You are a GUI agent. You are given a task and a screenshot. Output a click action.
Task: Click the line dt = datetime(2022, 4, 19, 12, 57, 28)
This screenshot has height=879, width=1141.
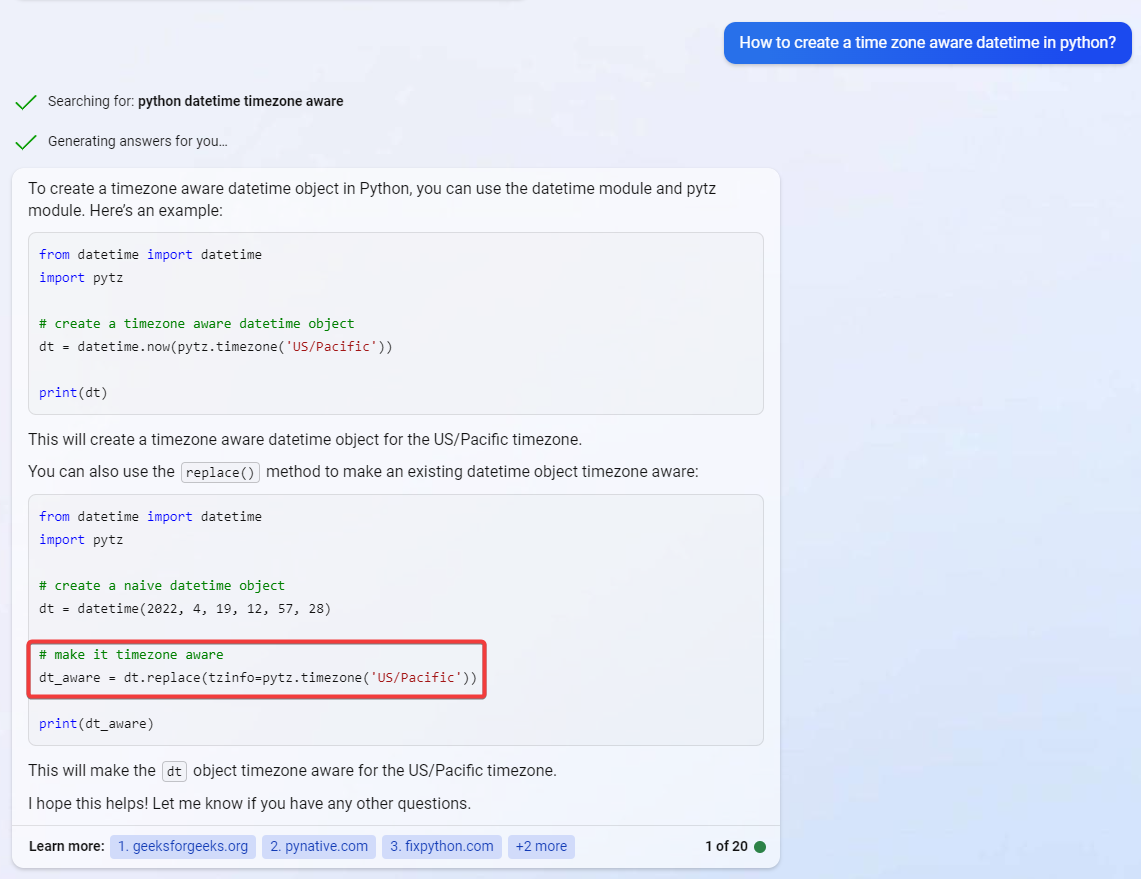pos(185,608)
